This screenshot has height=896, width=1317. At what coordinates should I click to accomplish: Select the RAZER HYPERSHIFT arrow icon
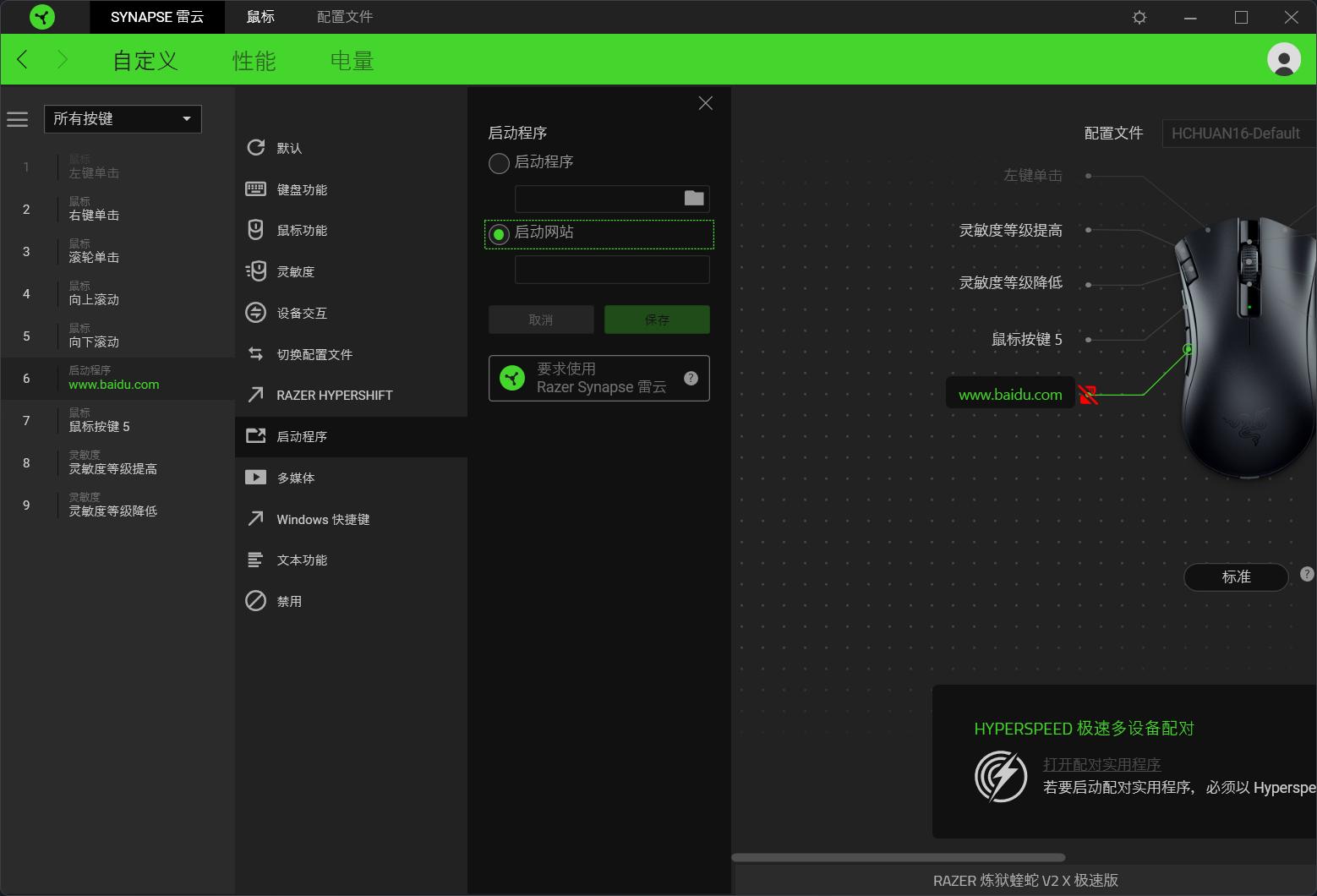coord(255,394)
